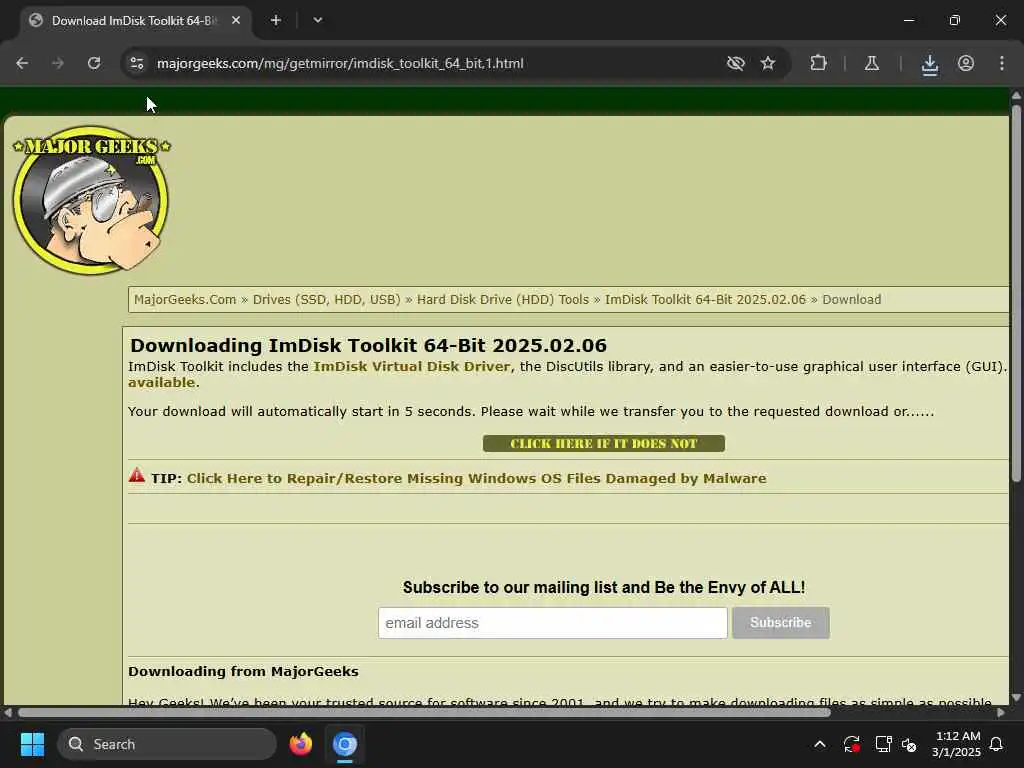This screenshot has height=768, width=1024.
Task: Bookmark this page with the star icon
Action: tap(768, 63)
